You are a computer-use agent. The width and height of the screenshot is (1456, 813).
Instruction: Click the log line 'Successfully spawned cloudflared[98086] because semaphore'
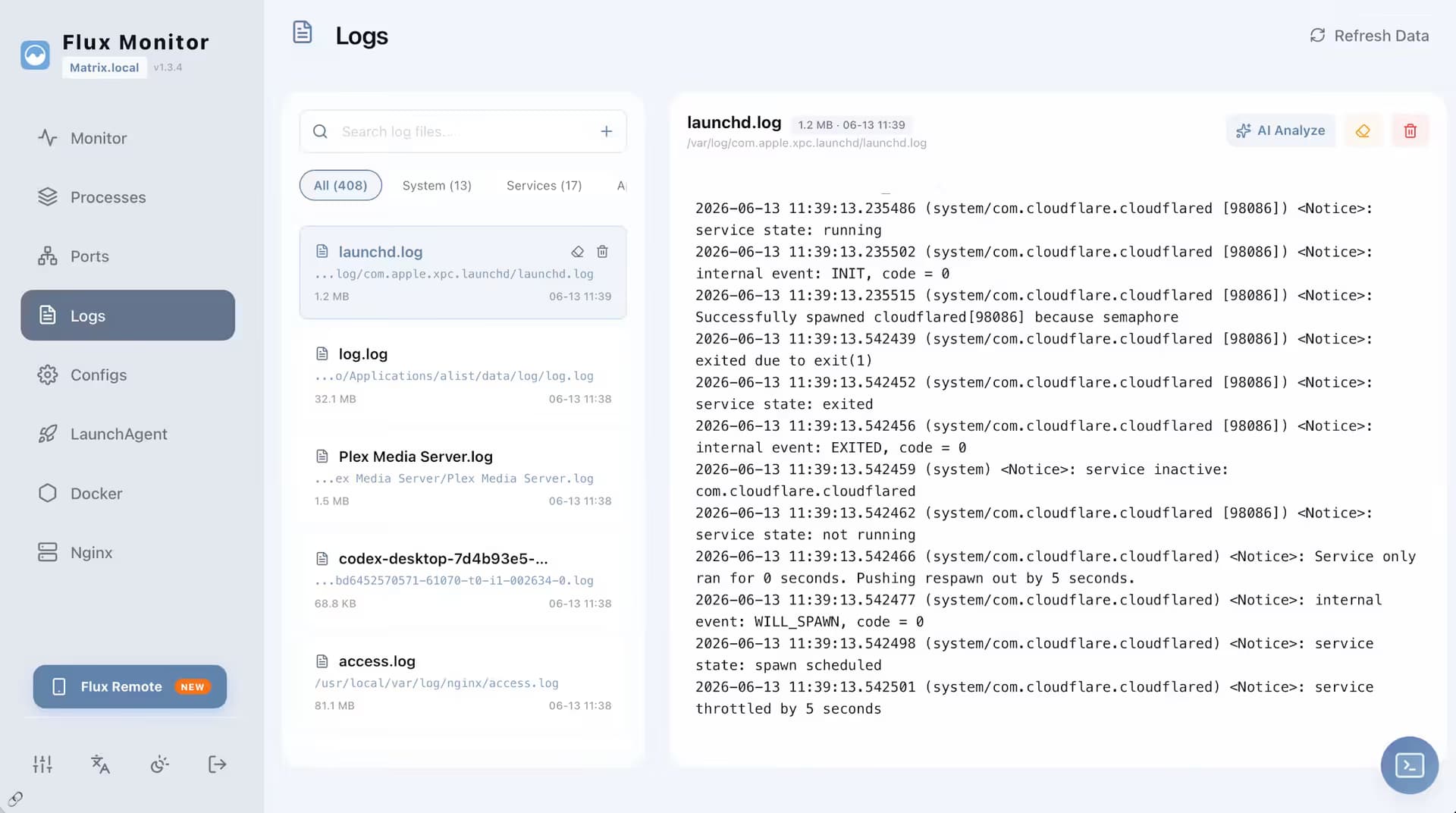937,317
